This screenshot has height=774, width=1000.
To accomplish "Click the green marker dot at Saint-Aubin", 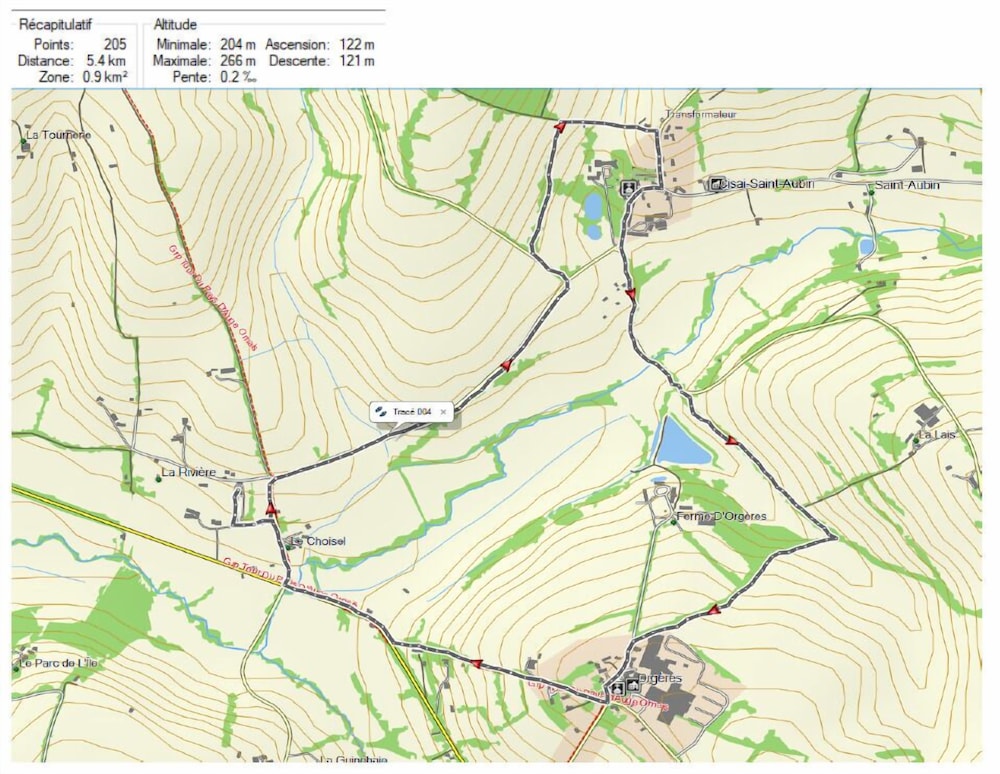I will pyautogui.click(x=871, y=191).
